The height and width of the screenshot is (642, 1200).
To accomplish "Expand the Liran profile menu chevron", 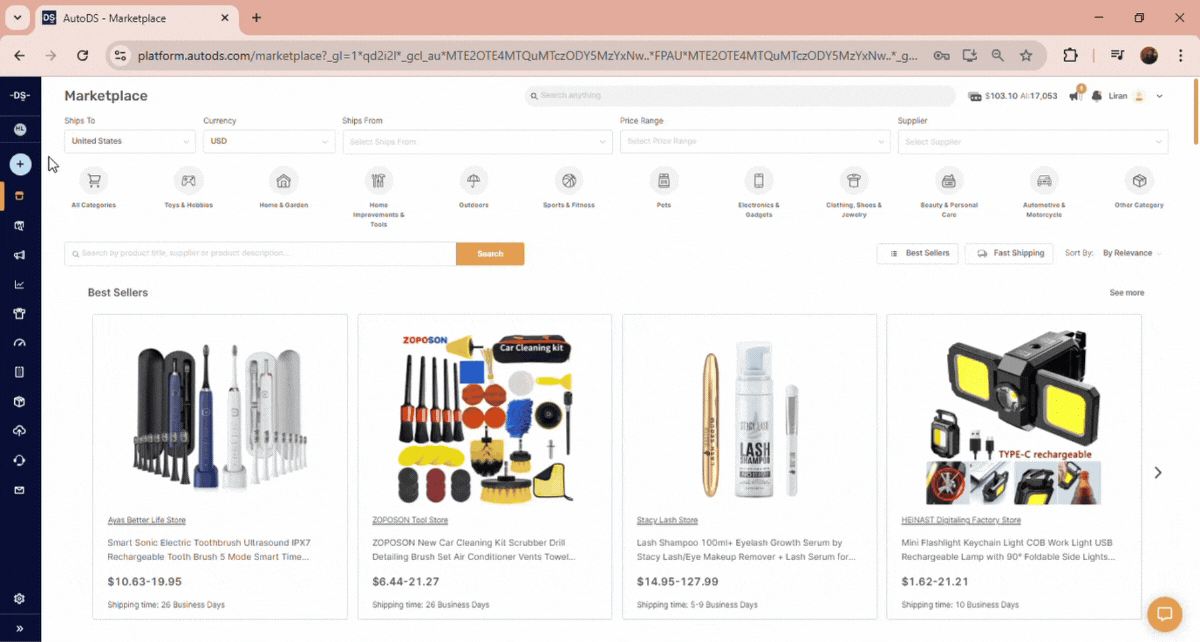I will [x=1158, y=96].
